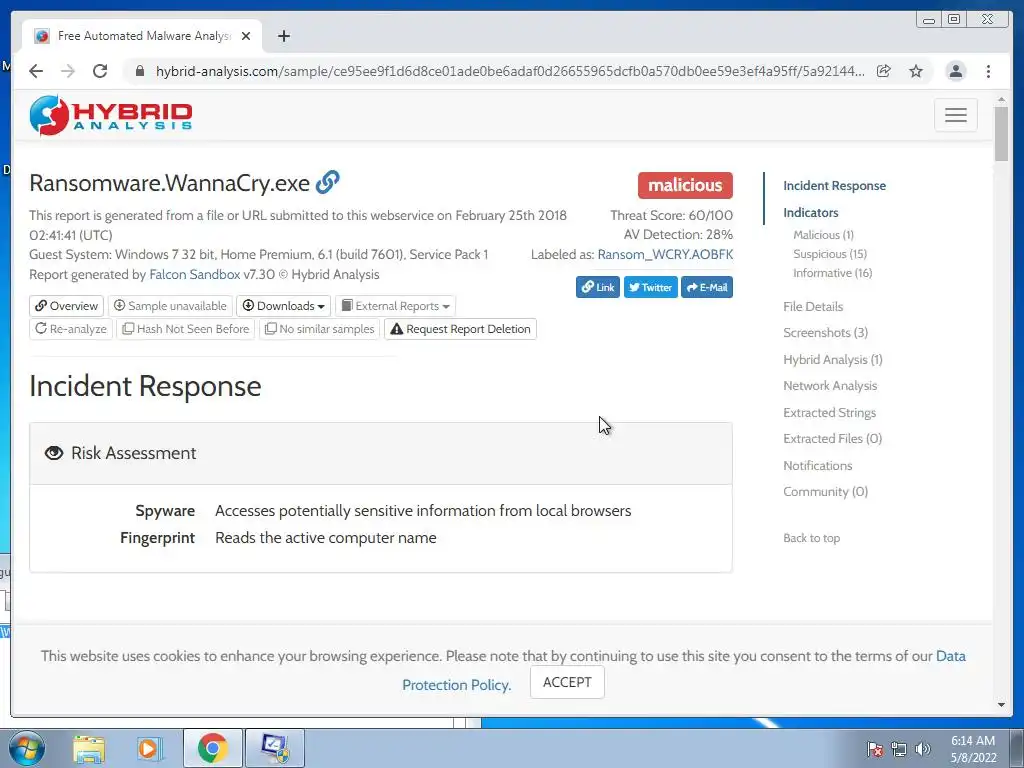Click the padlock site info icon
Image resolution: width=1024 pixels, height=768 pixels.
click(139, 71)
